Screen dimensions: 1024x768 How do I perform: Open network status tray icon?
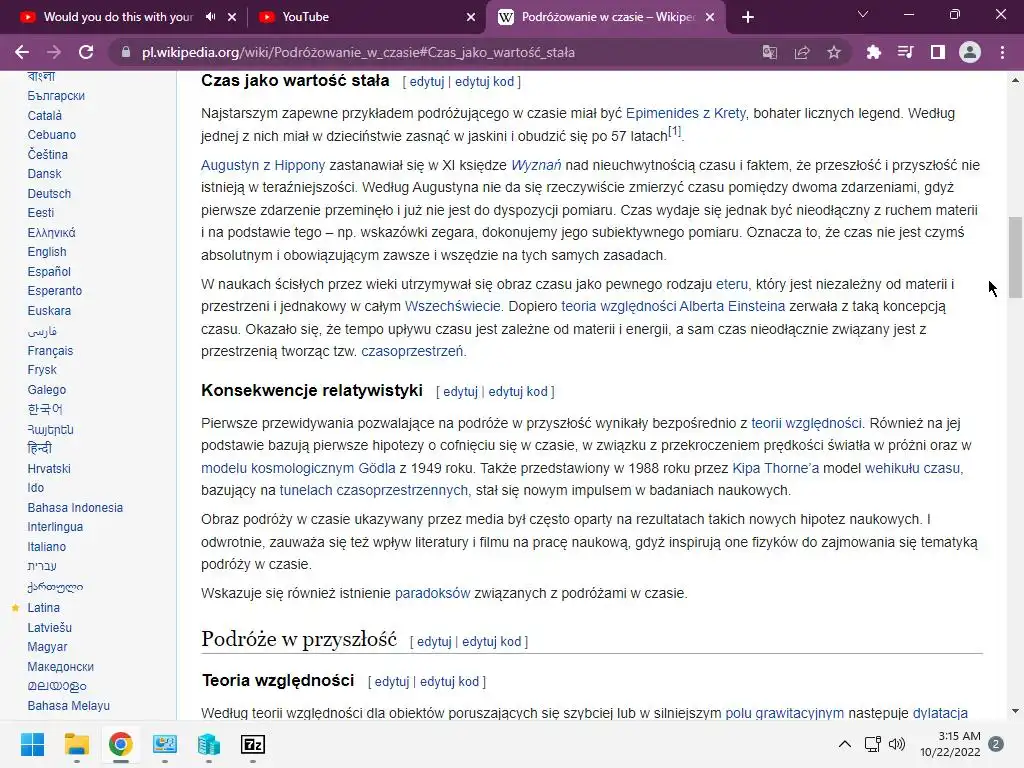872,744
